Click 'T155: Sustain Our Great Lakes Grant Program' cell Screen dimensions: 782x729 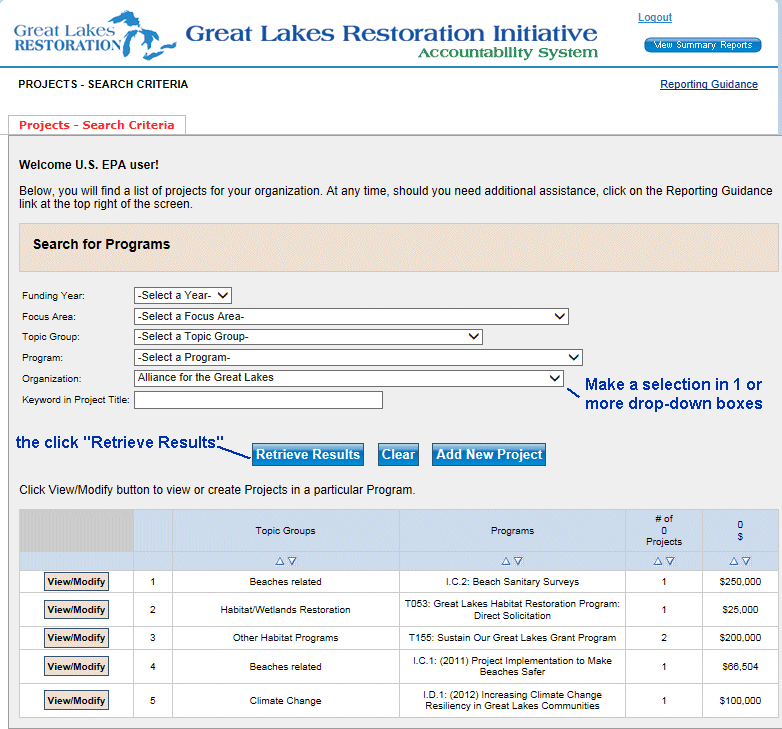click(x=512, y=638)
